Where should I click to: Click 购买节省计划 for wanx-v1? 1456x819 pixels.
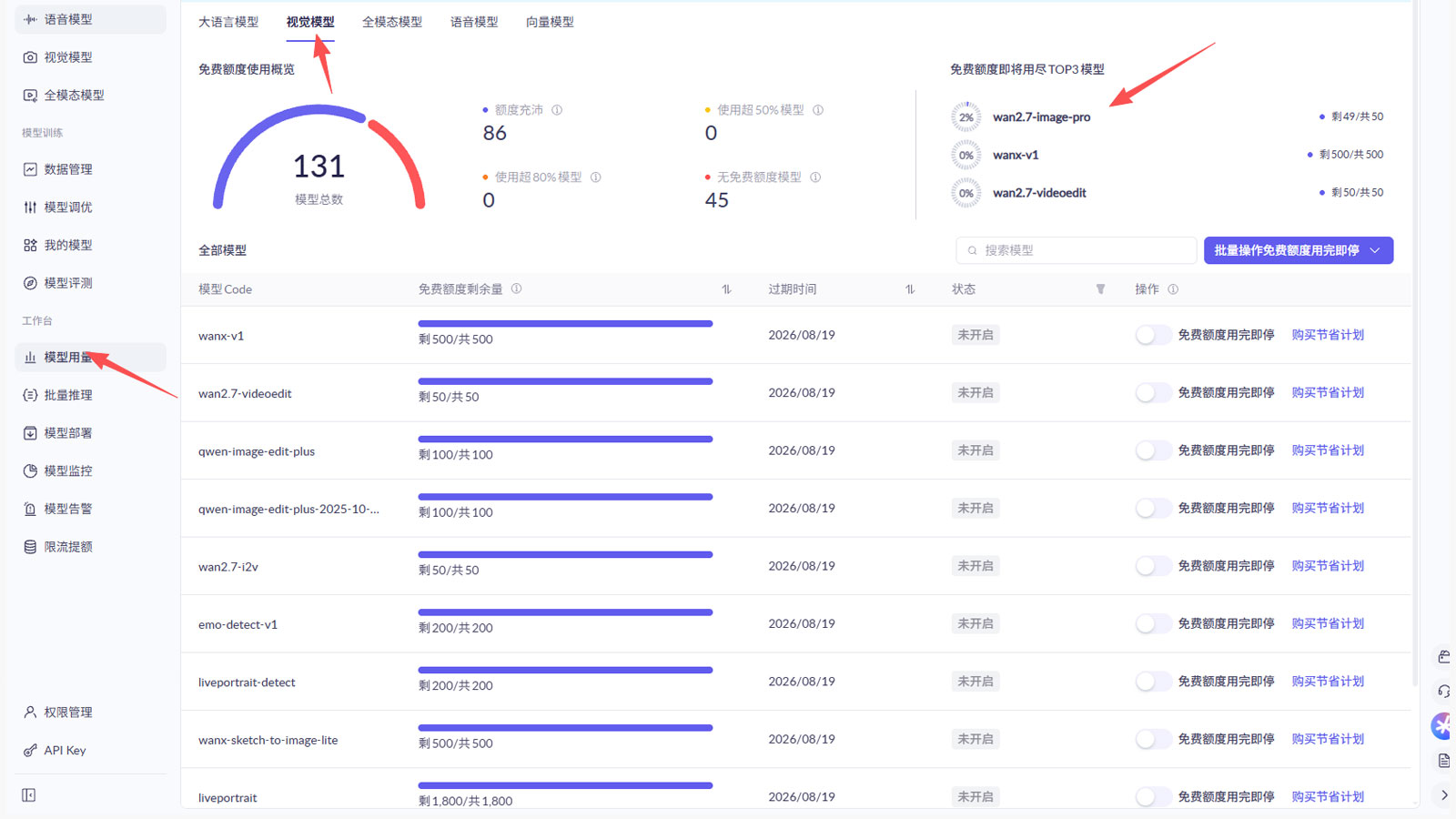tap(1328, 335)
